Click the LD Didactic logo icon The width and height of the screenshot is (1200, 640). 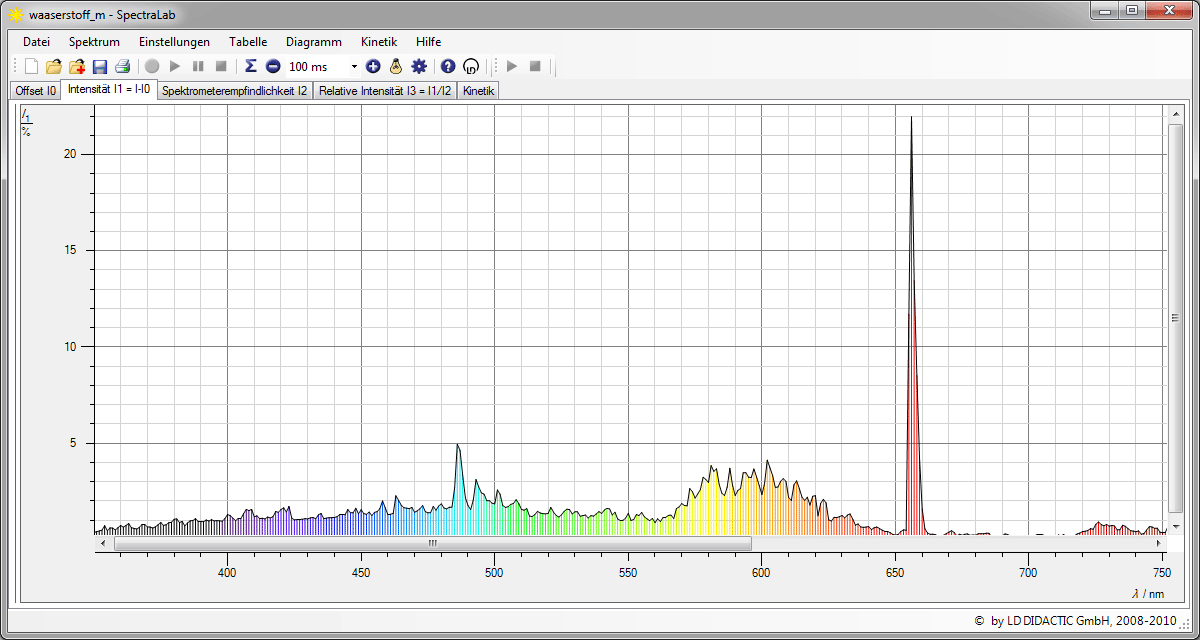coord(471,66)
